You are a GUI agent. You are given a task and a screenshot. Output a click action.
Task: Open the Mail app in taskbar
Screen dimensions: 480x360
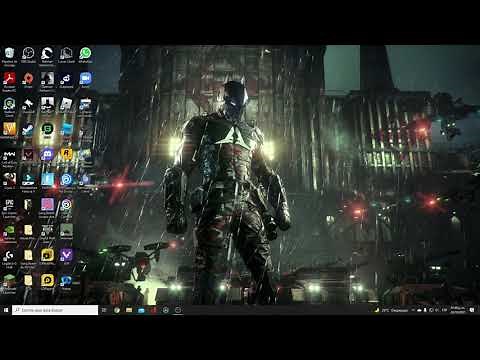(141, 310)
